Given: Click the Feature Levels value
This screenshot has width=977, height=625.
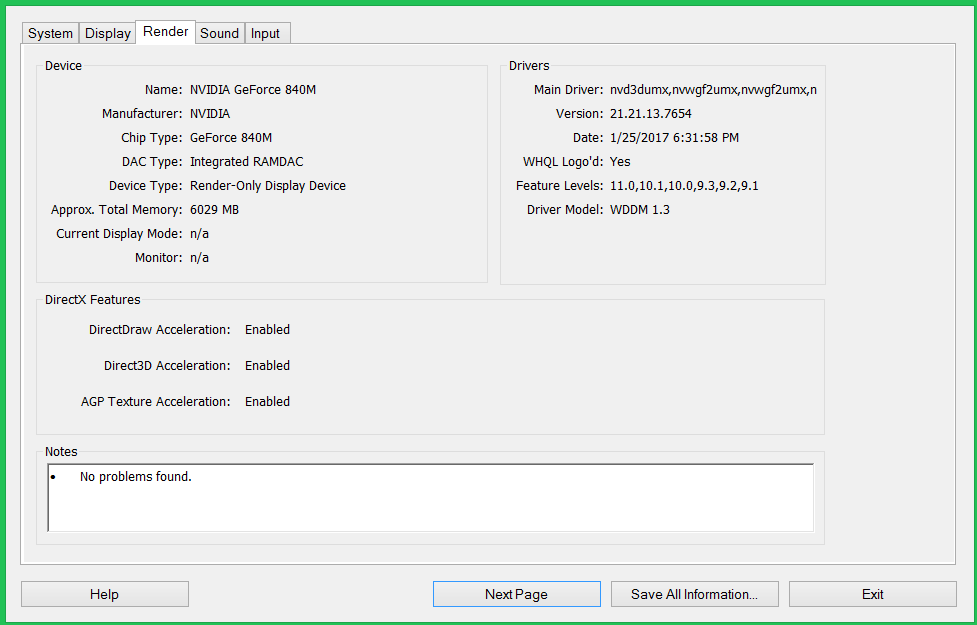Looking at the screenshot, I should (684, 186).
